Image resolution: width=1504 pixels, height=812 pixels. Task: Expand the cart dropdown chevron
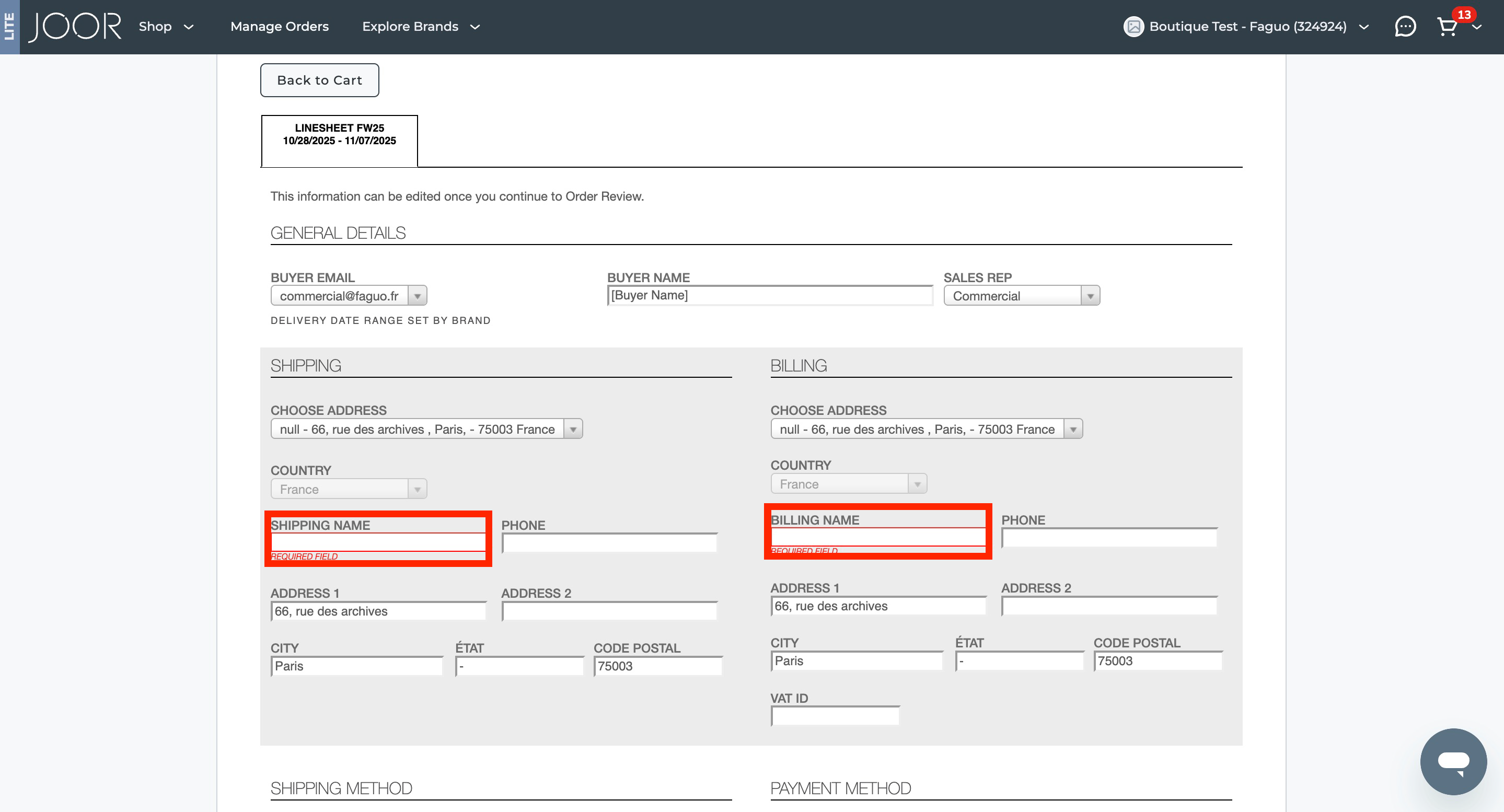point(1476,28)
